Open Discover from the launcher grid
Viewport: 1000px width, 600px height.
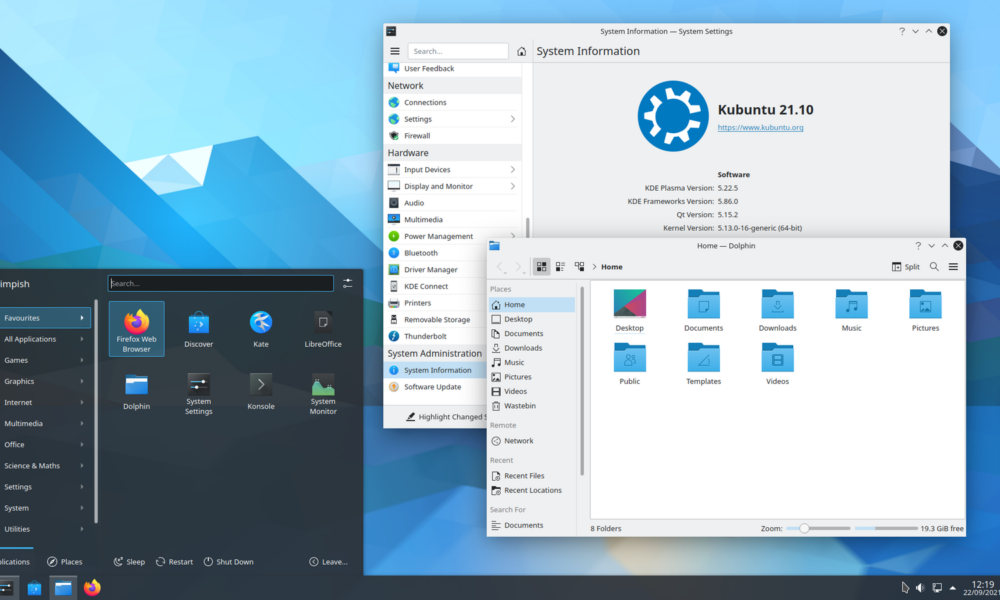tap(198, 329)
